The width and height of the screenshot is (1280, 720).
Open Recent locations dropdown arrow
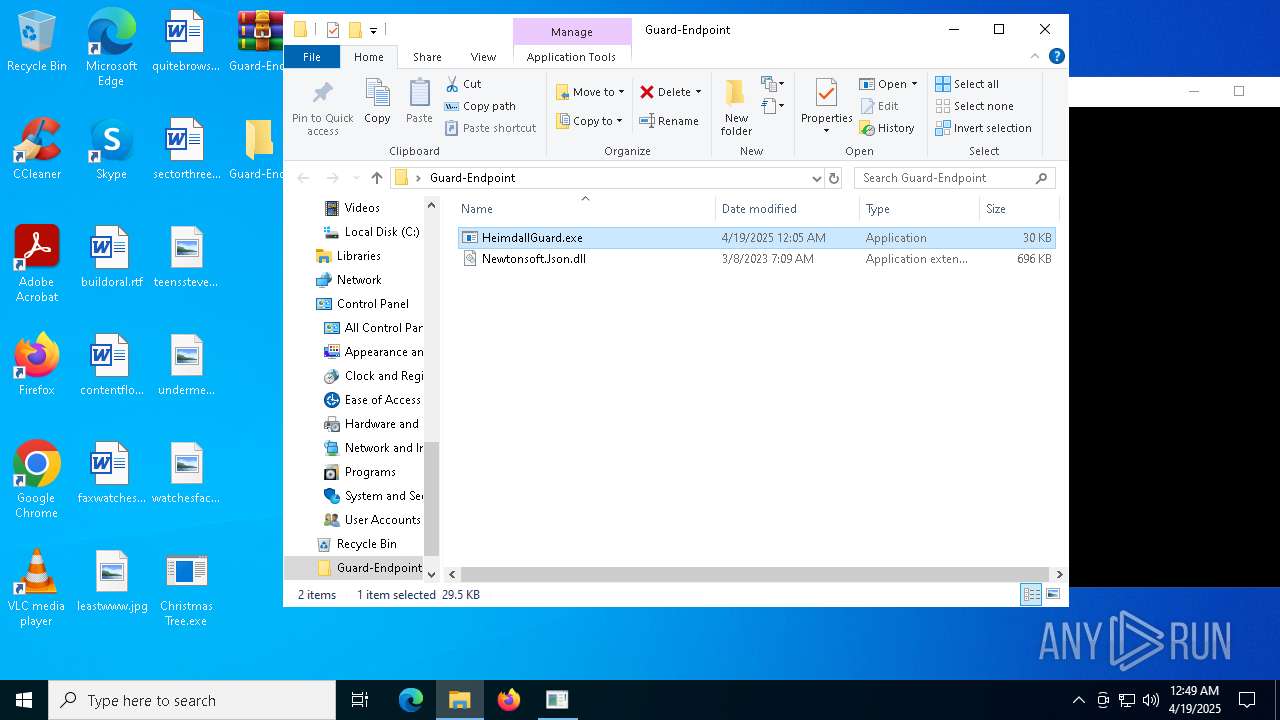point(355,178)
